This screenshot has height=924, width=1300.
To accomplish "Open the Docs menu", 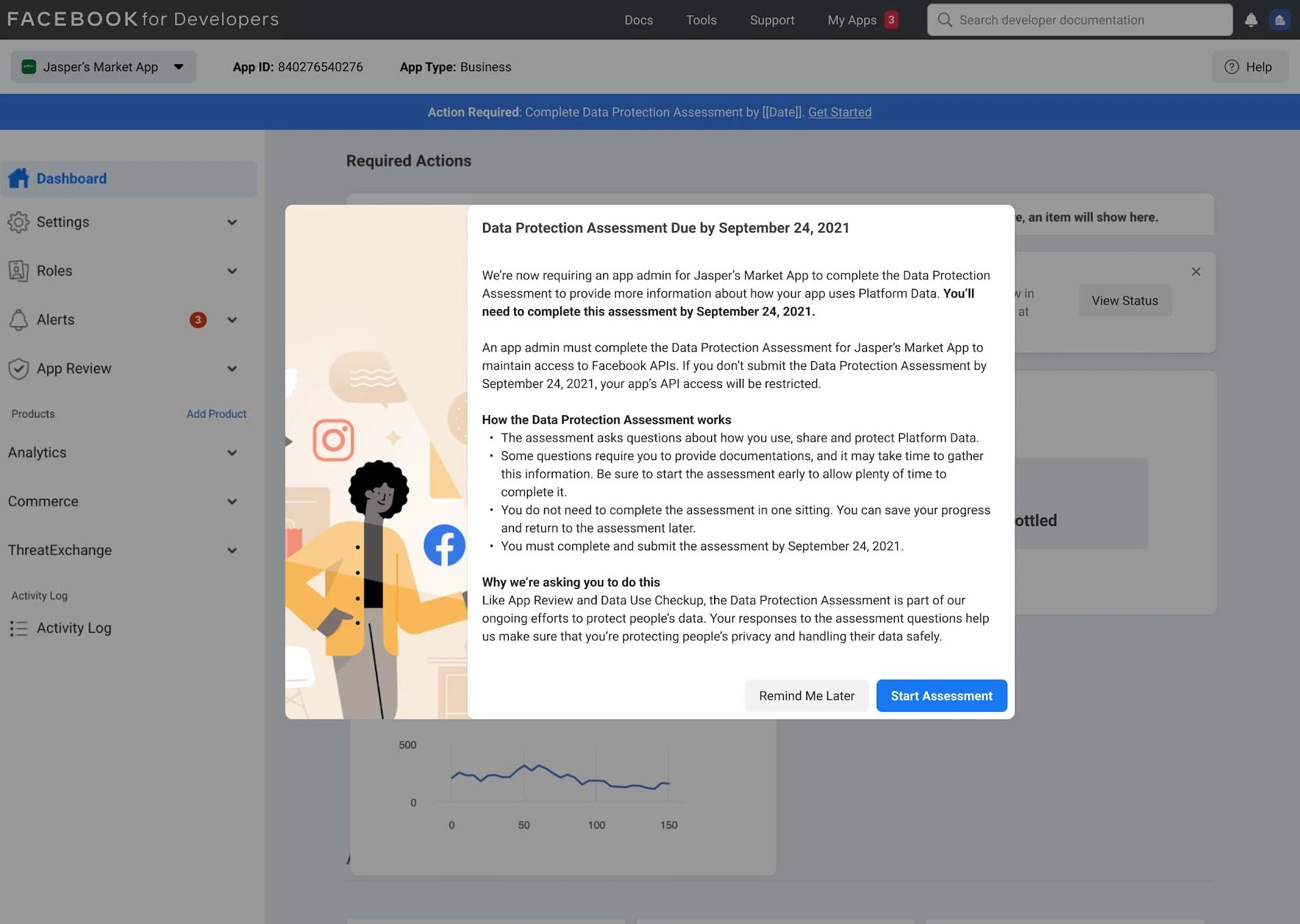I will (639, 20).
